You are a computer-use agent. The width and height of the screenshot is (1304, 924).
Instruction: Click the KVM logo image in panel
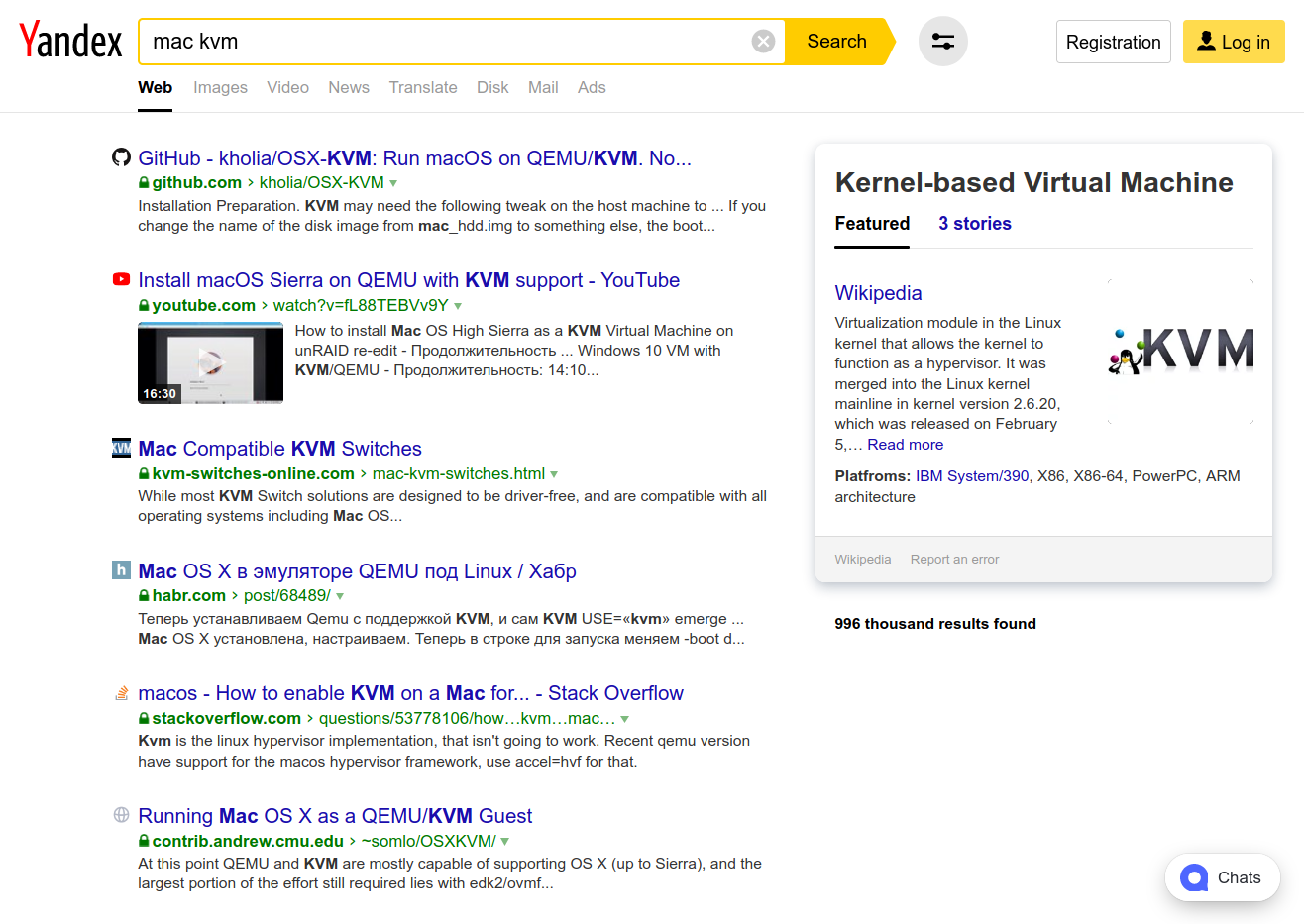pyautogui.click(x=1180, y=351)
